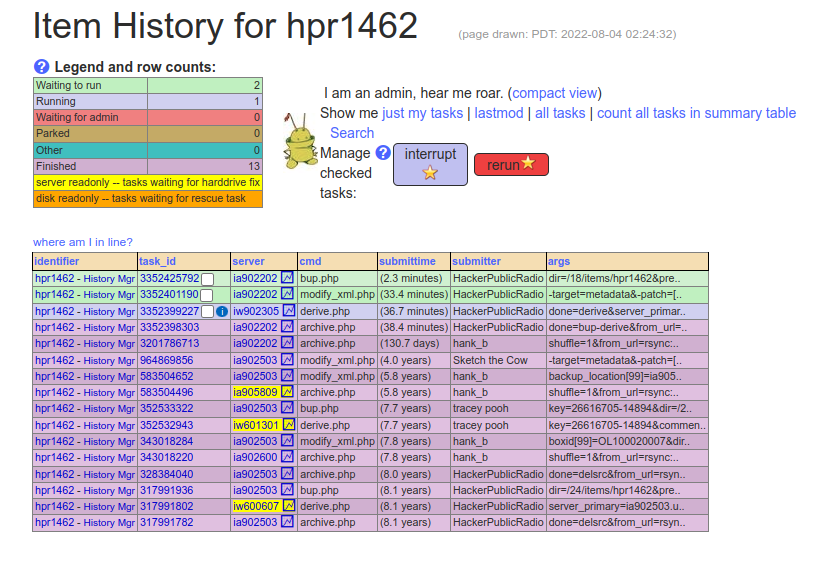Open server graph icon for task 317991936

click(287, 490)
